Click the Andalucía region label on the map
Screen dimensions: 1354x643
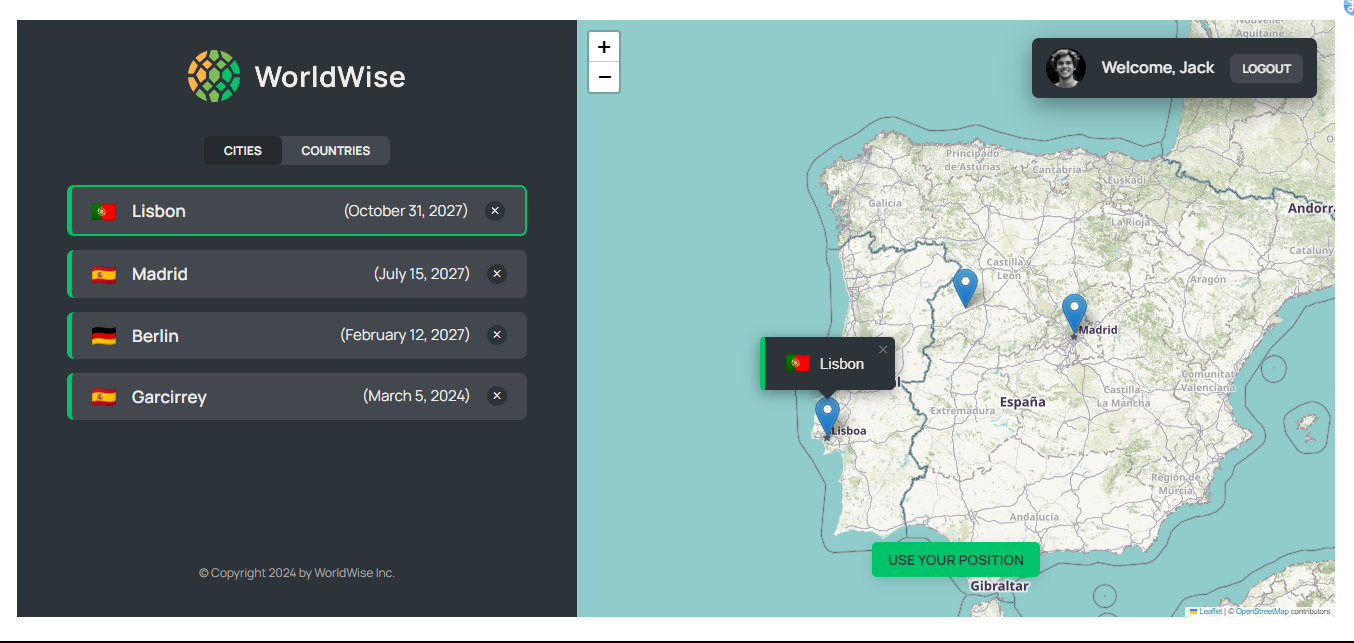pos(1034,517)
